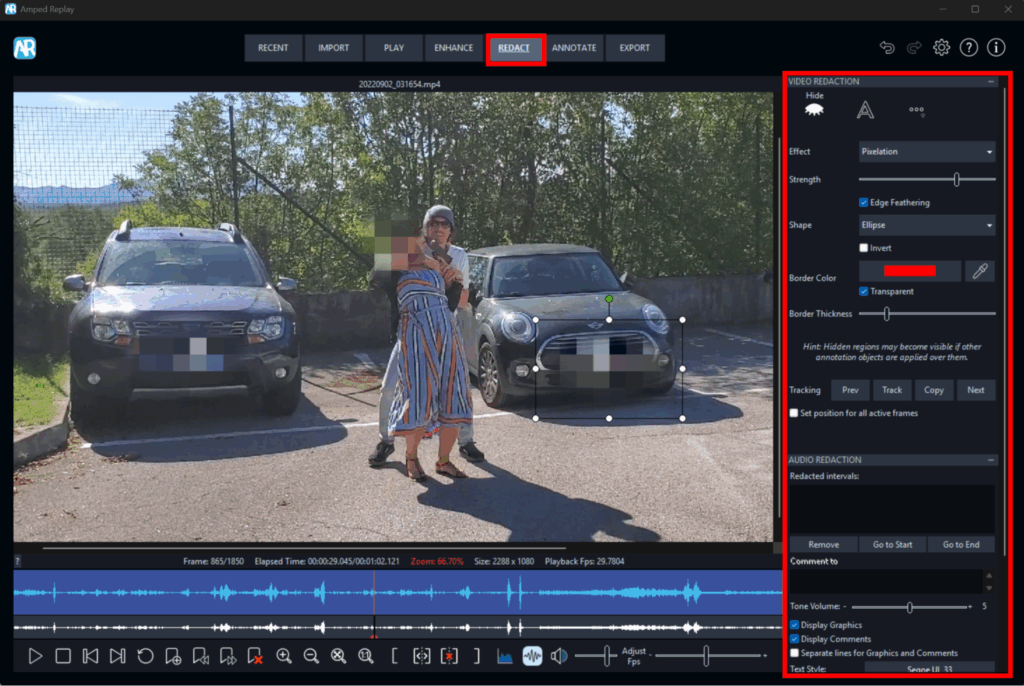
Task: Select the text redaction tool icon
Action: coord(865,111)
